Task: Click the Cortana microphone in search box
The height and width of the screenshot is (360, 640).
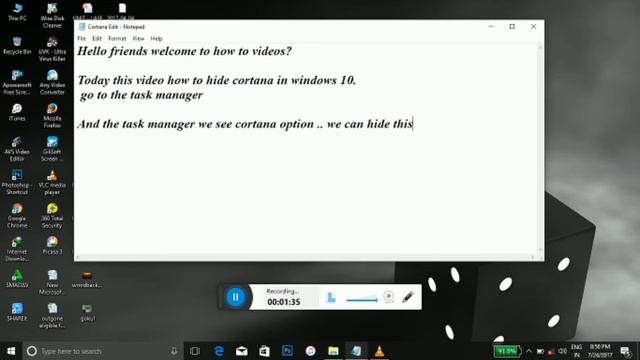Action: [x=174, y=351]
